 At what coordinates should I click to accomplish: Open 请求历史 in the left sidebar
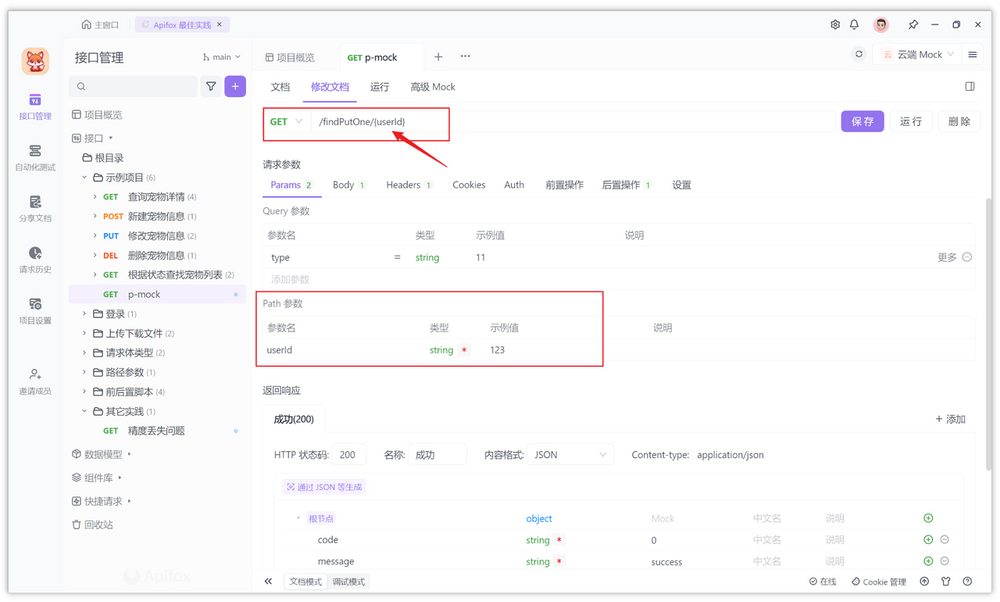(35, 259)
